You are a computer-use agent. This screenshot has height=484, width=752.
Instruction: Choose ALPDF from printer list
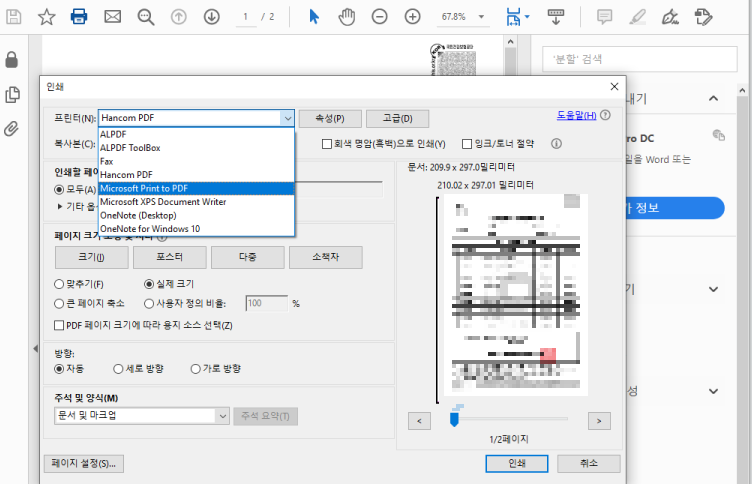(196, 134)
